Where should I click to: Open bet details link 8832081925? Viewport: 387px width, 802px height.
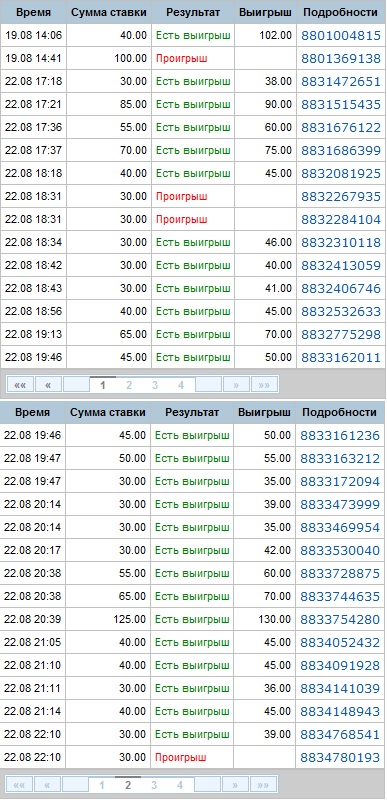tap(341, 174)
